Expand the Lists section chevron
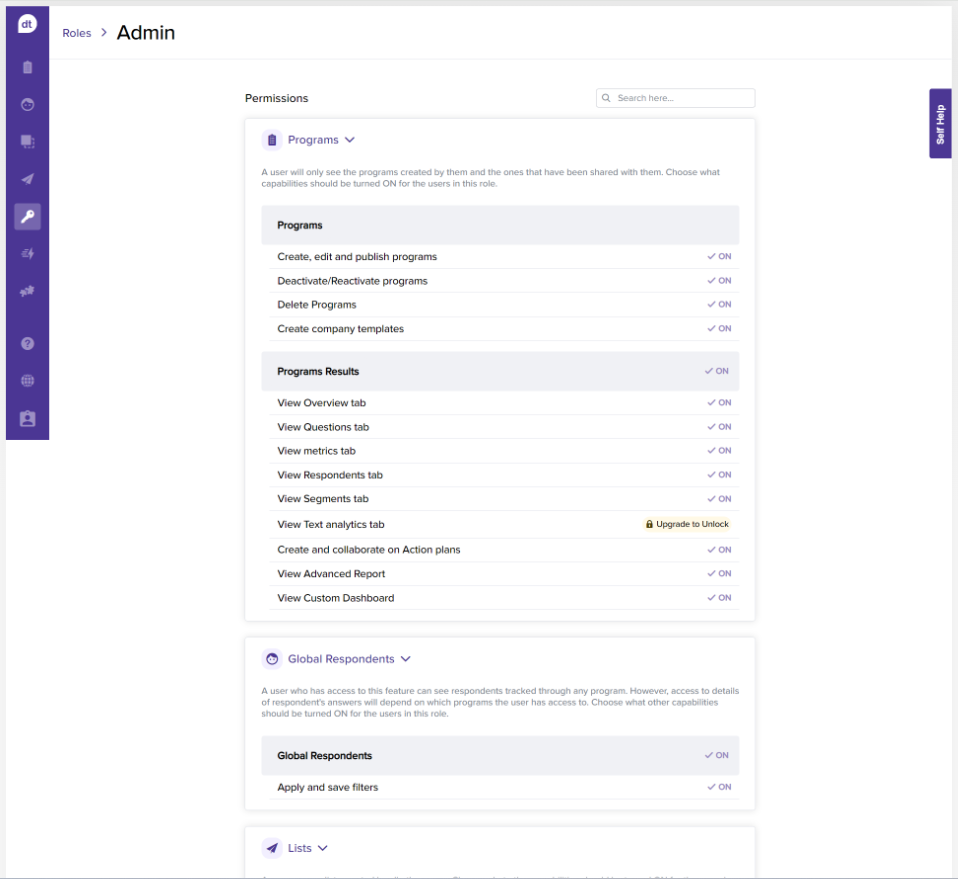The image size is (958, 879). click(323, 848)
